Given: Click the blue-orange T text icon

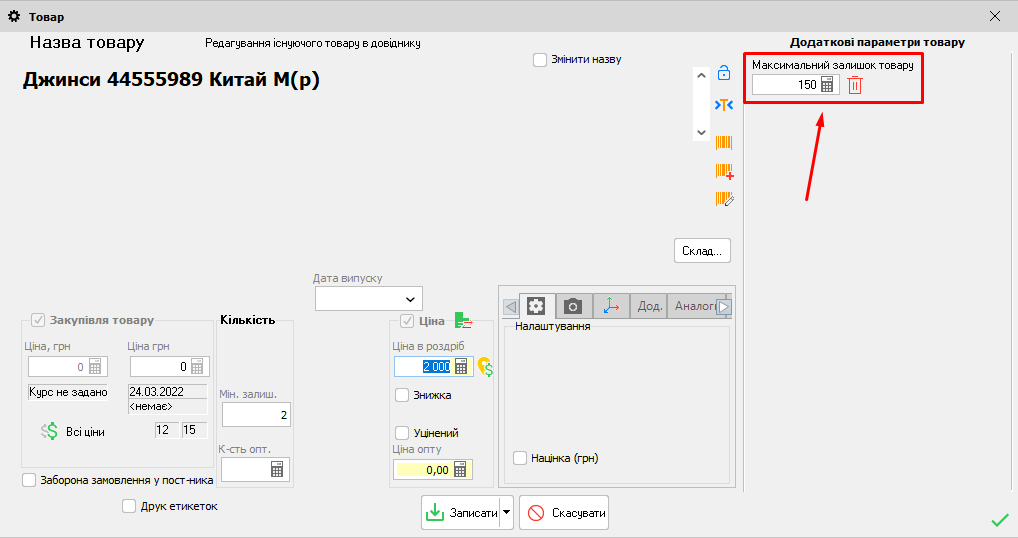Looking at the screenshot, I should (x=724, y=105).
